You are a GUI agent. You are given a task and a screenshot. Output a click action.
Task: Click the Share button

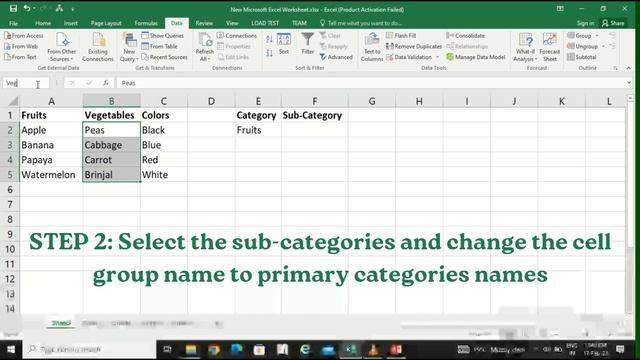click(x=613, y=23)
